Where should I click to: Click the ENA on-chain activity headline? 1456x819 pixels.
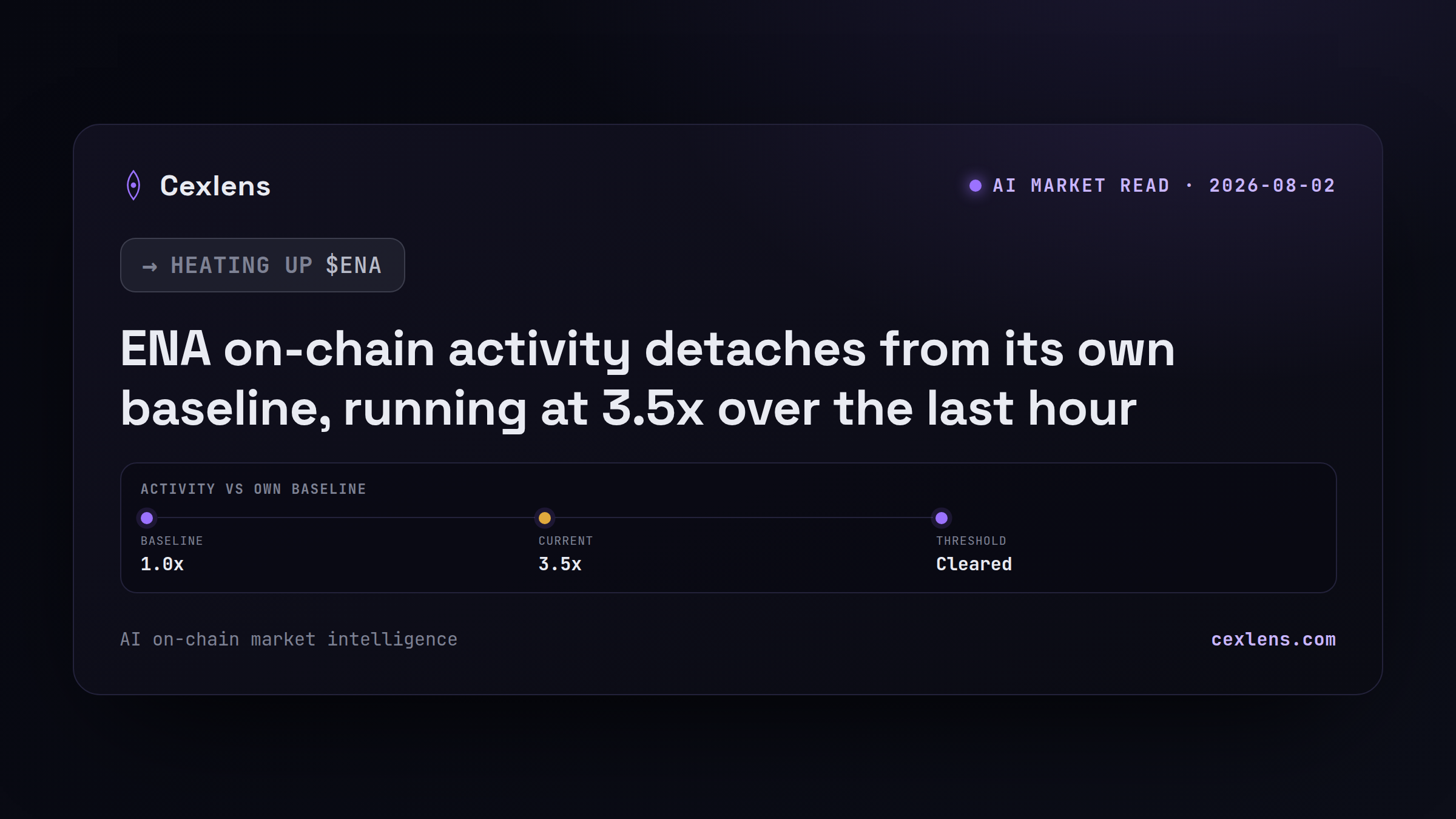[647, 379]
